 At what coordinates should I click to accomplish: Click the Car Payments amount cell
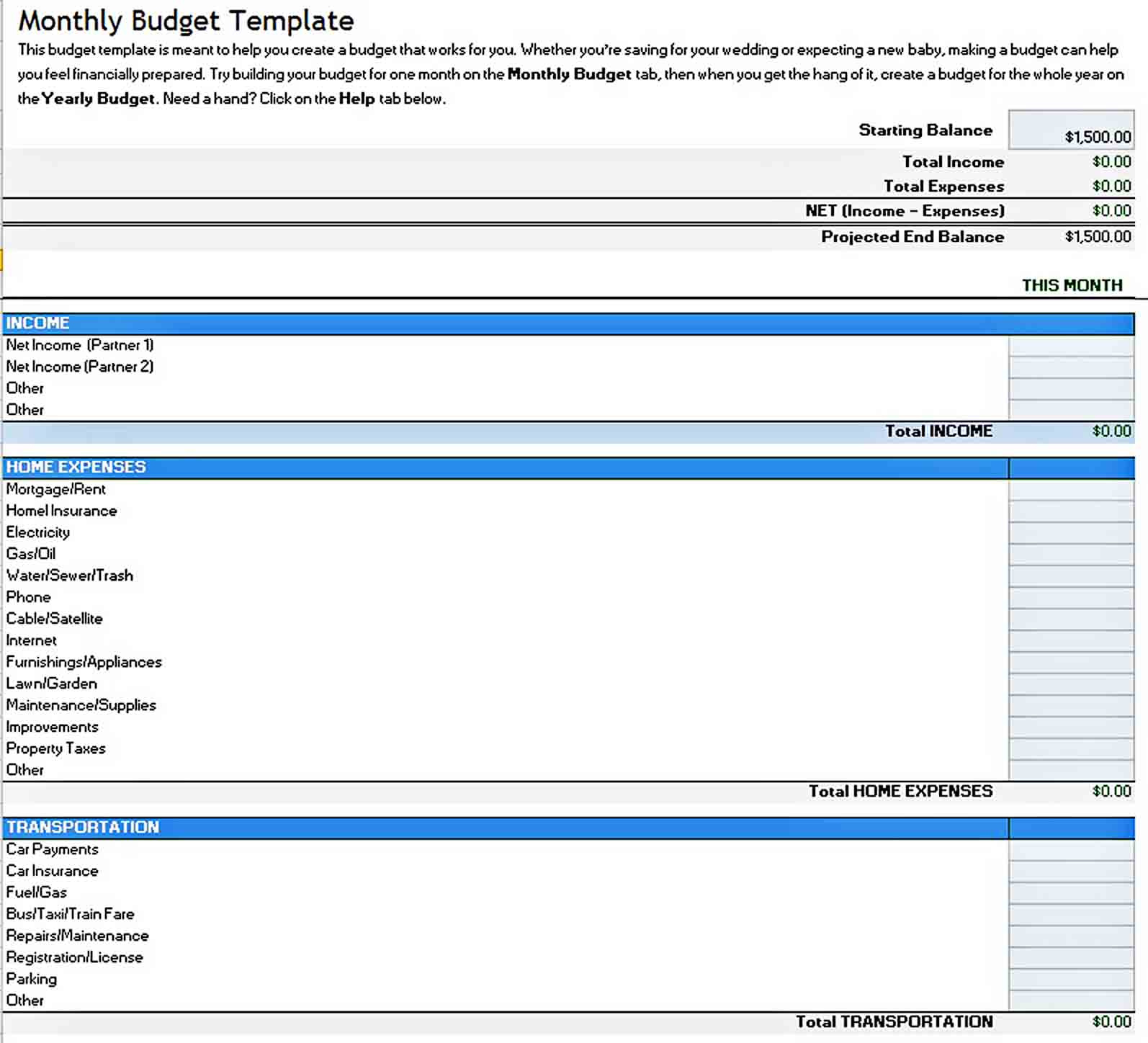coord(1071,850)
